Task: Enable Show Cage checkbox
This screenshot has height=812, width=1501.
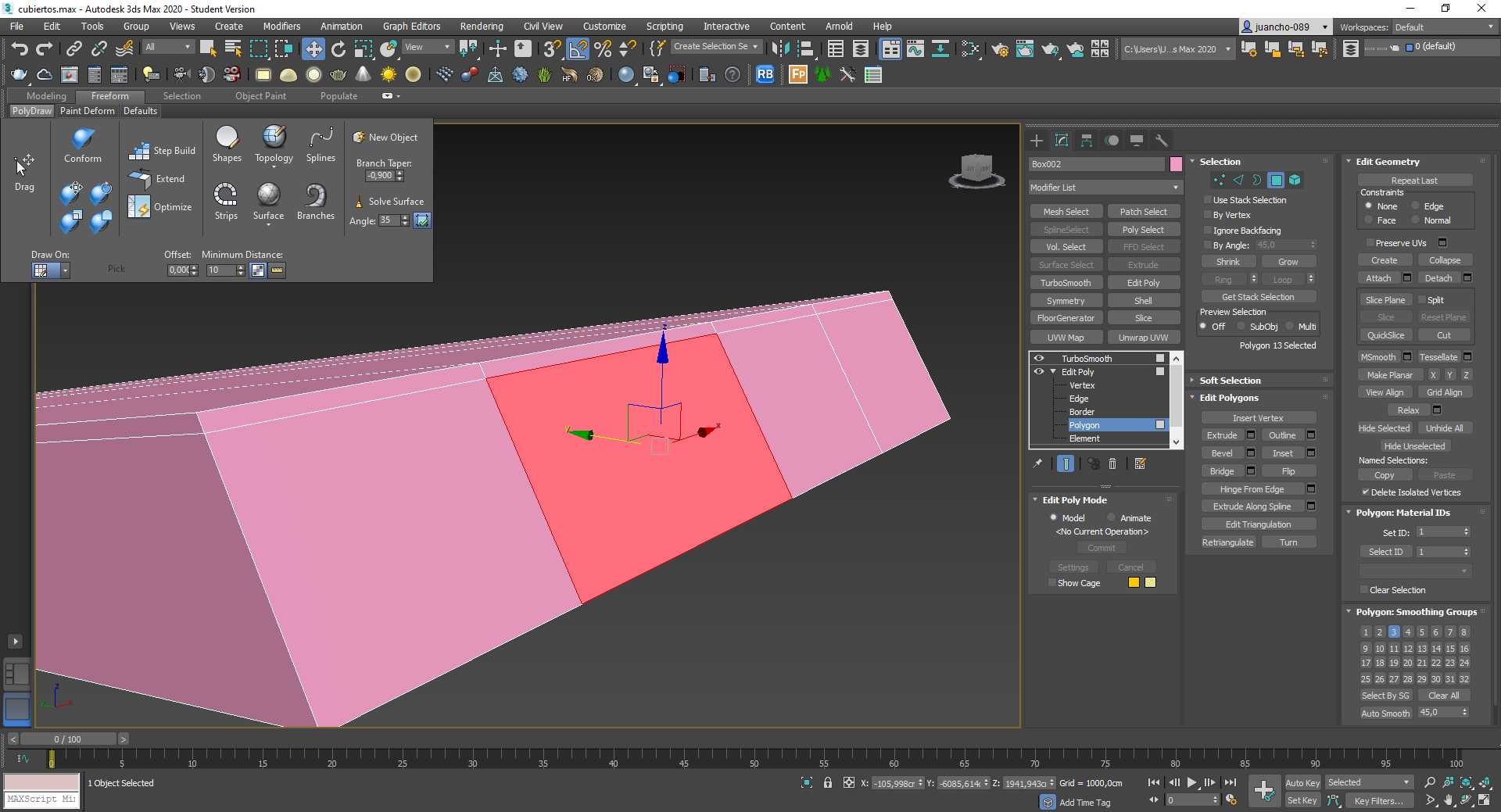Action: (1052, 583)
